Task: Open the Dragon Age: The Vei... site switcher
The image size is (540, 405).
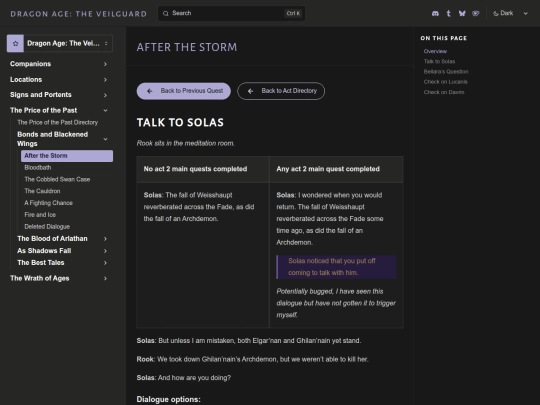Action: pyautogui.click(x=60, y=43)
